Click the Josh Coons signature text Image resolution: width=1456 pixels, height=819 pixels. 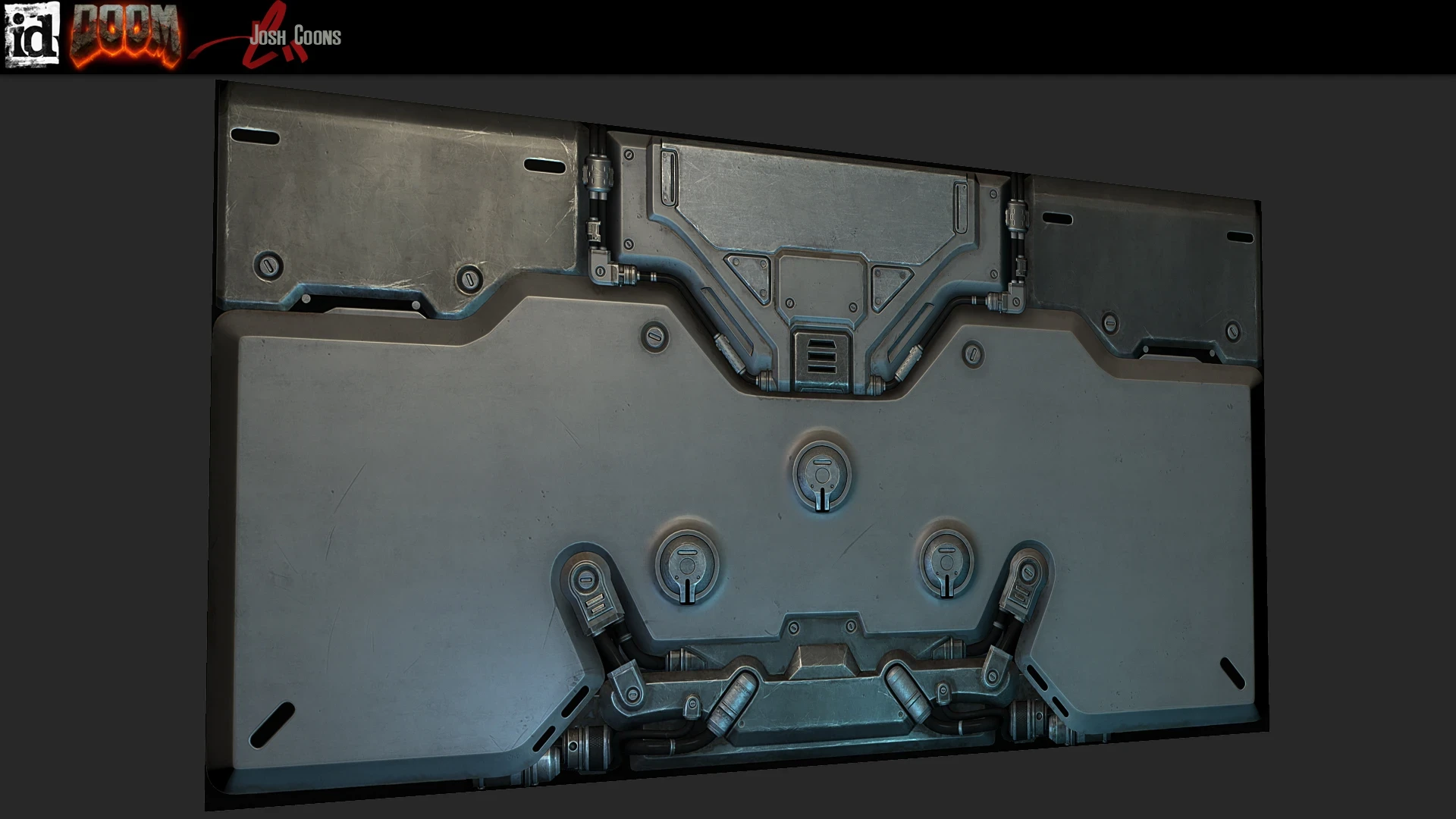pyautogui.click(x=296, y=36)
